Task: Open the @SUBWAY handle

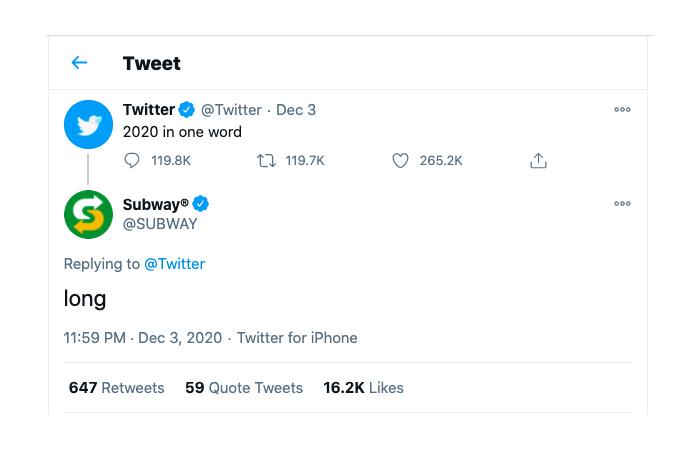Action: coord(160,224)
